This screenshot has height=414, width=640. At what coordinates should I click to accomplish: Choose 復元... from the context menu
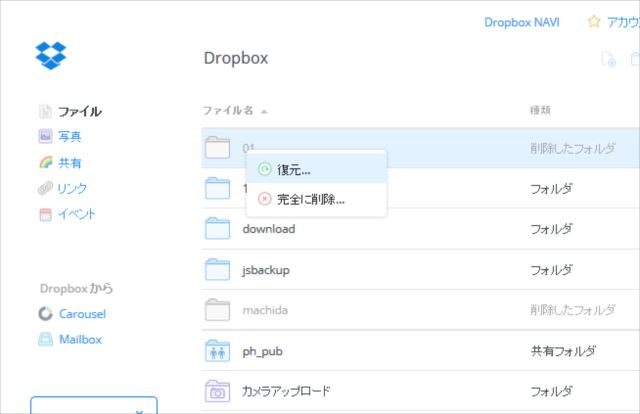(316, 169)
